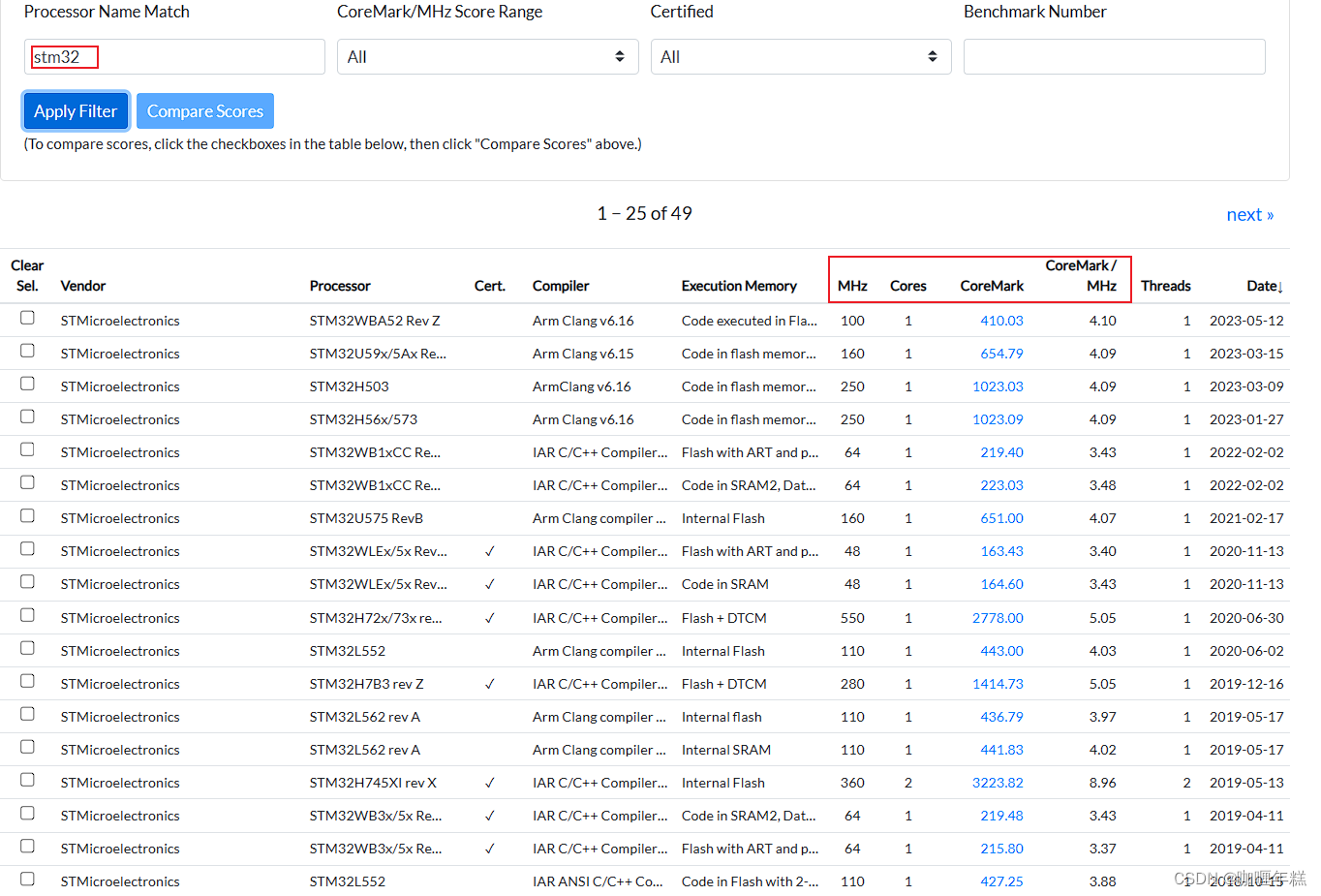Click the STM32U575 RevB processor cell

click(366, 518)
